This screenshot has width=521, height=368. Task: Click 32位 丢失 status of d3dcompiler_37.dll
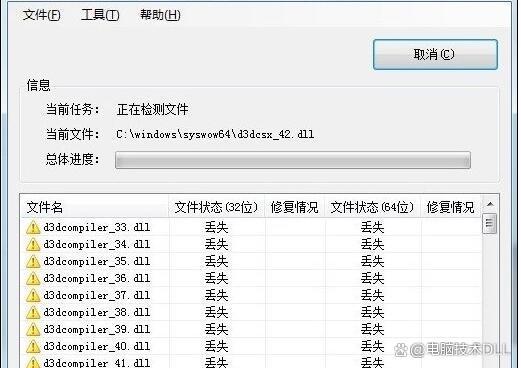tap(216, 295)
